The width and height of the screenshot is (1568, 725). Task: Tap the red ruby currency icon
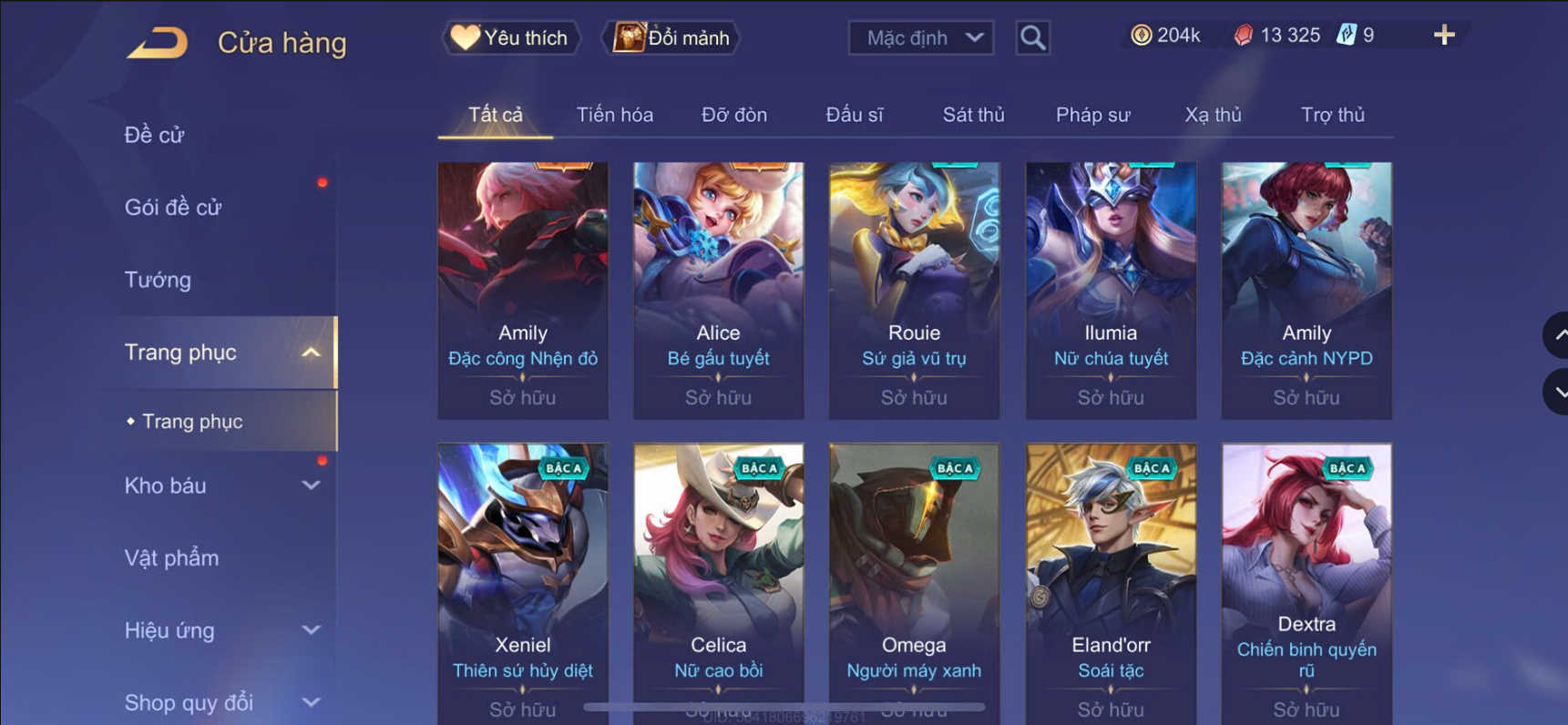(x=1243, y=36)
